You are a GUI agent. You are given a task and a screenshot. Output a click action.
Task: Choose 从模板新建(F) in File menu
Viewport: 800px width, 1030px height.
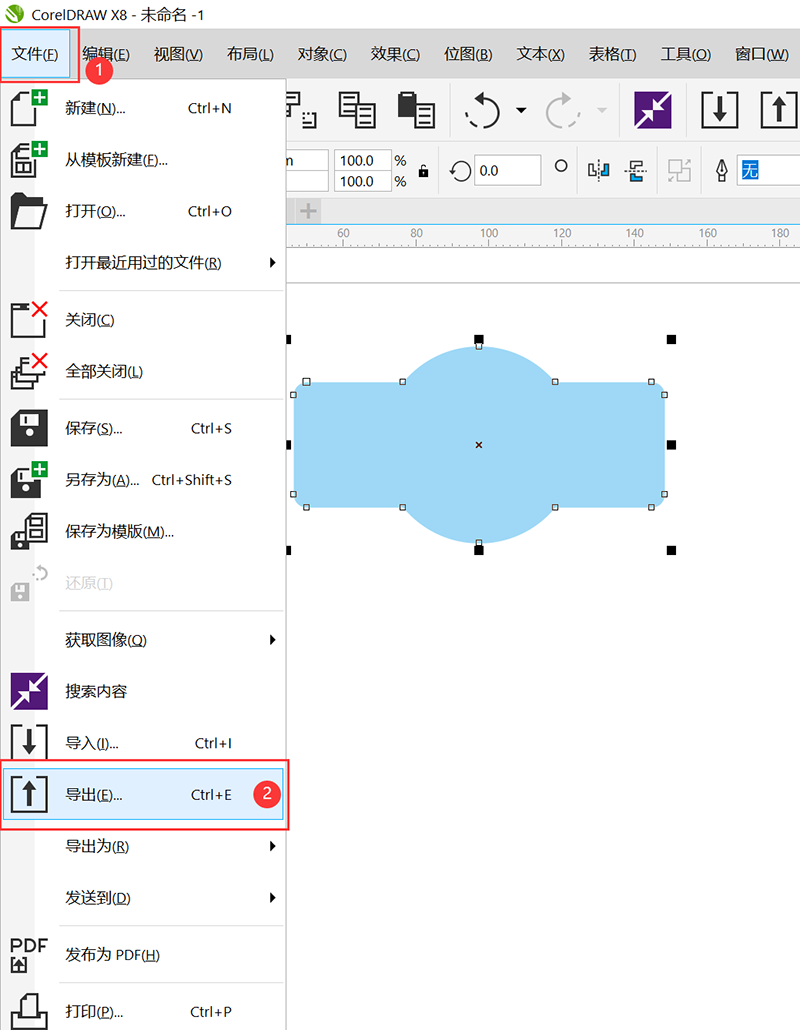pos(143,160)
